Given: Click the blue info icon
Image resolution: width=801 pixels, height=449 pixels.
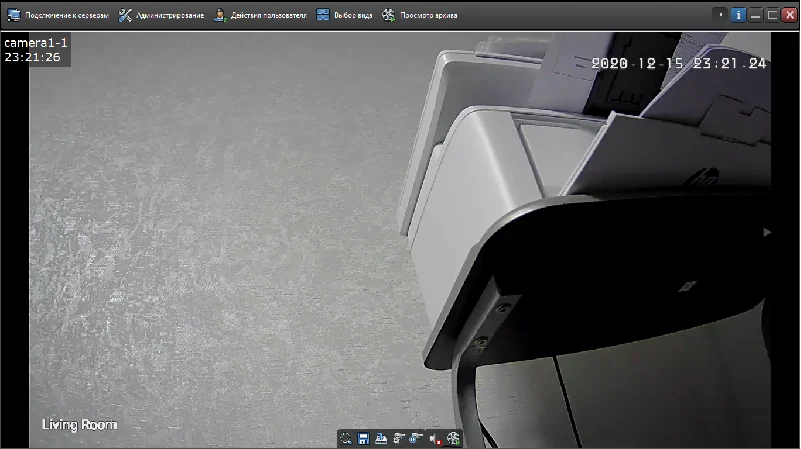Looking at the screenshot, I should (739, 15).
